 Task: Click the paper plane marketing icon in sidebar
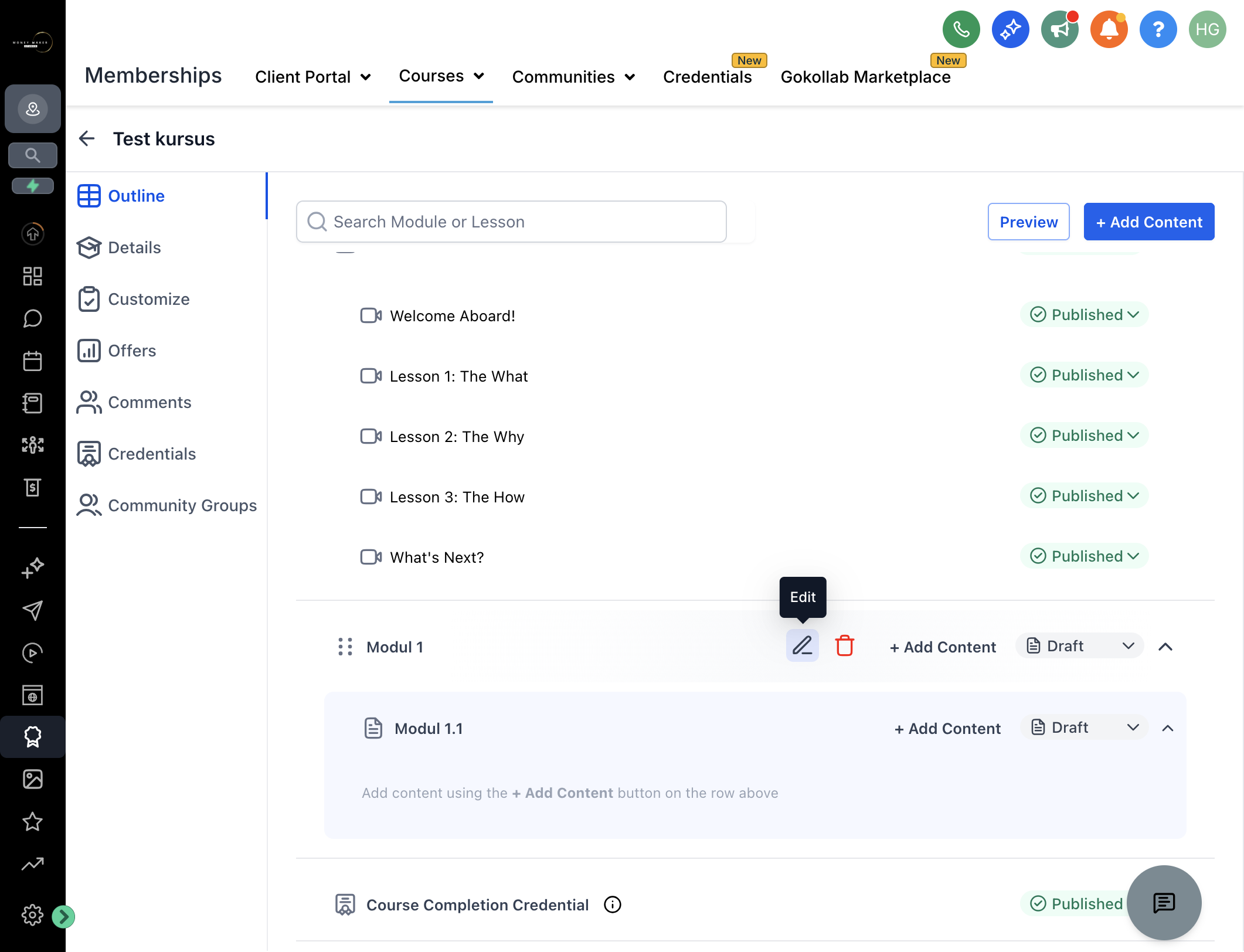(32, 610)
